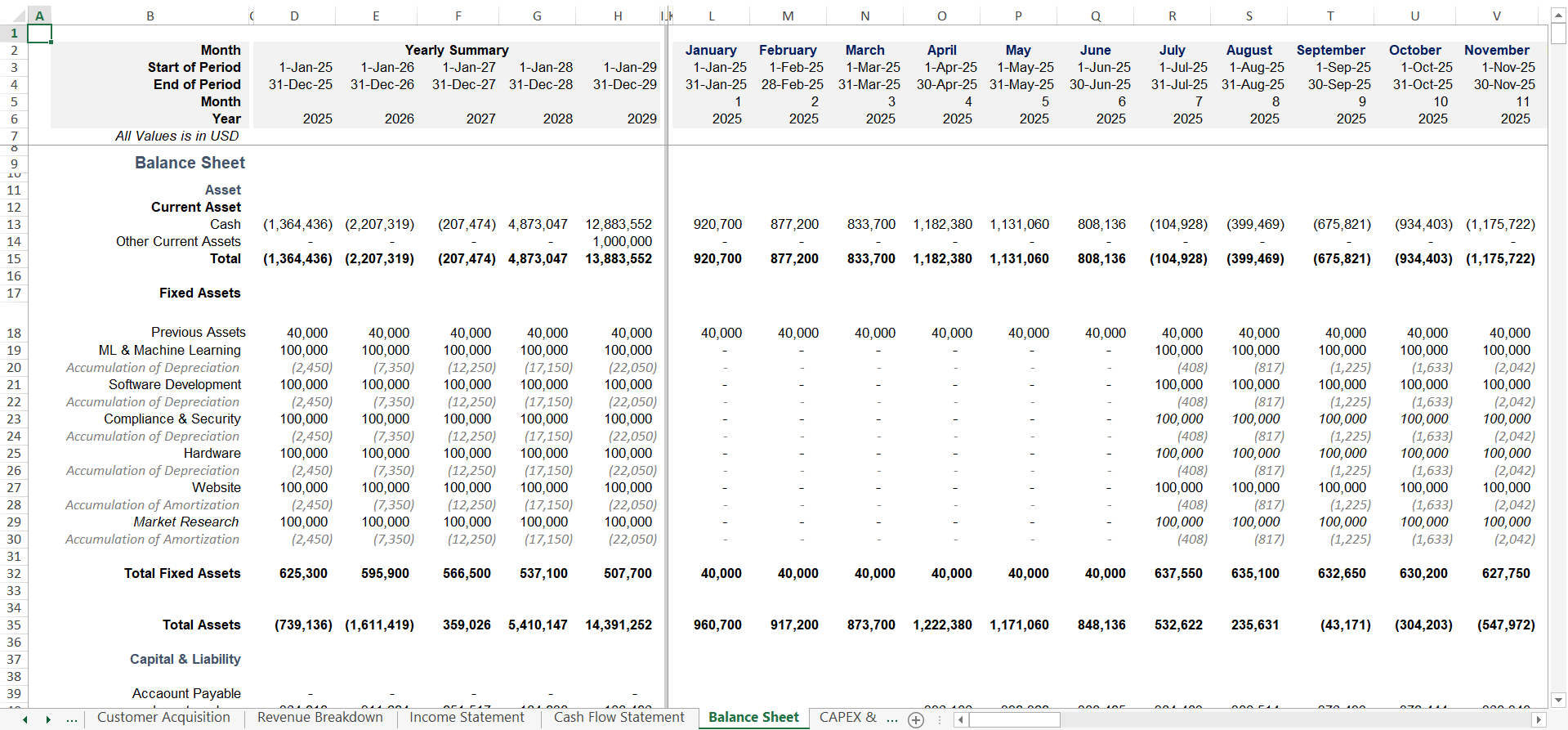Select row 2 header
Viewport: 1568px width, 730px height.
tap(14, 51)
